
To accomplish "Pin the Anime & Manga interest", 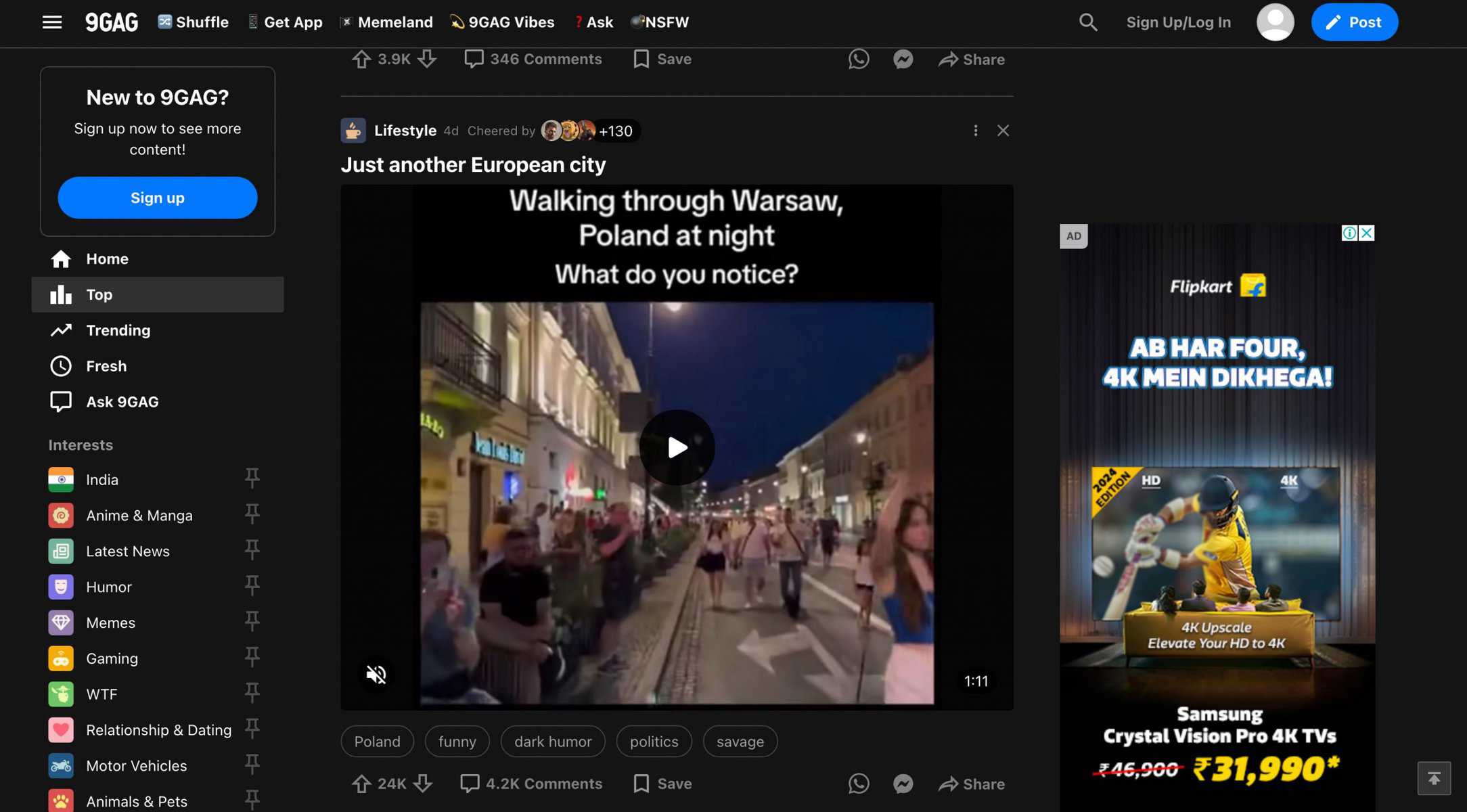I will point(252,515).
